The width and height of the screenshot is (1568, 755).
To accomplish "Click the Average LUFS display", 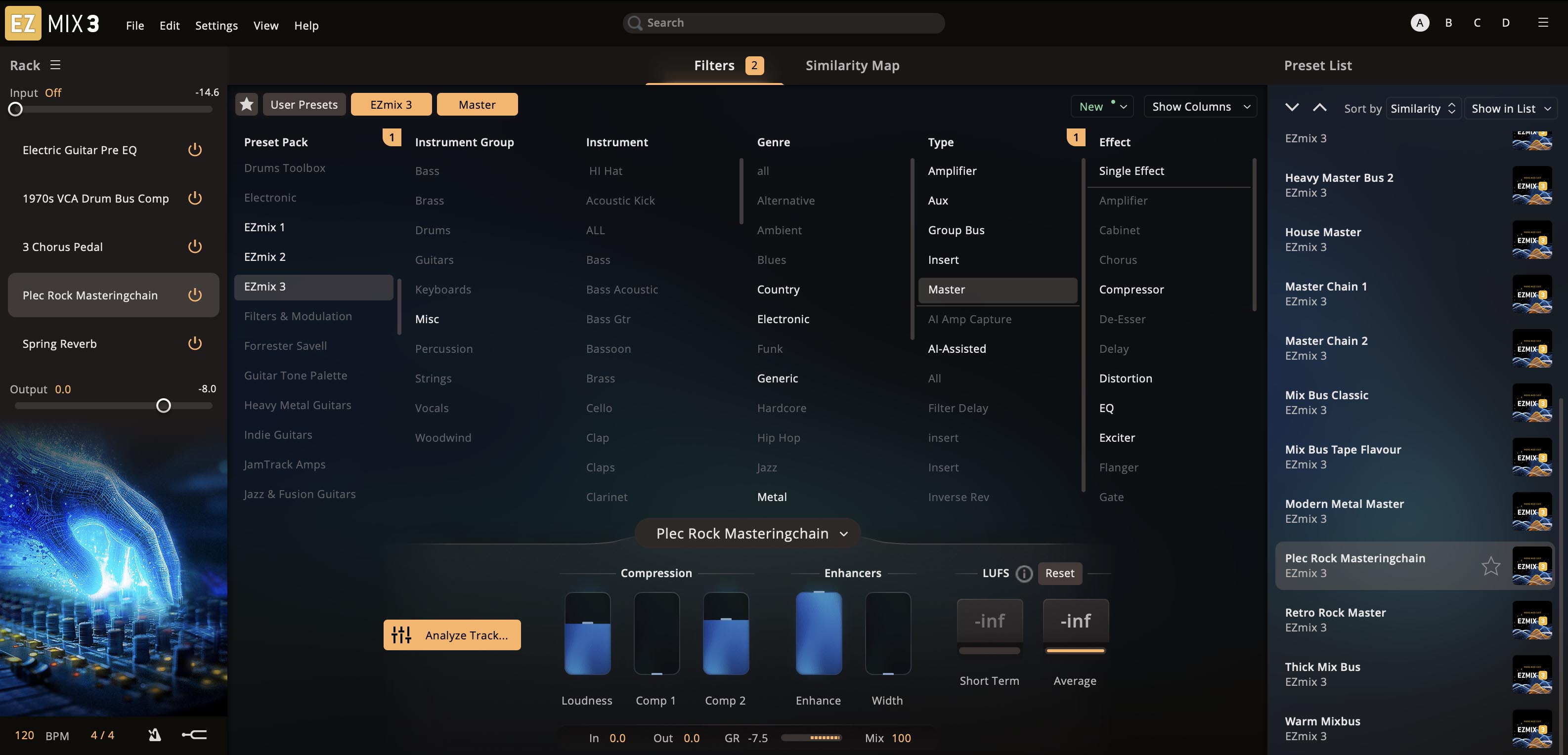I will point(1076,621).
